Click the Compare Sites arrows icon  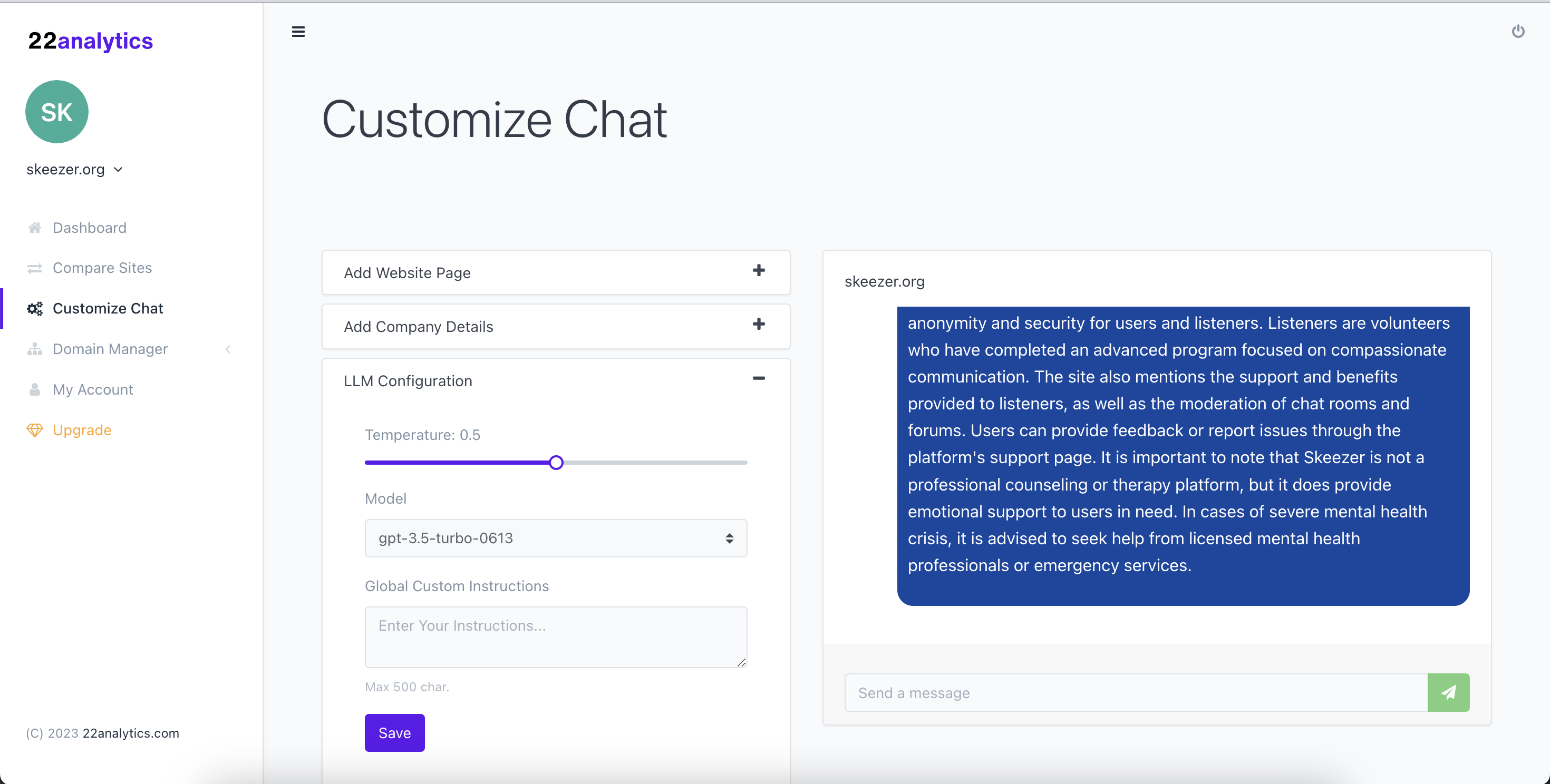[35, 268]
